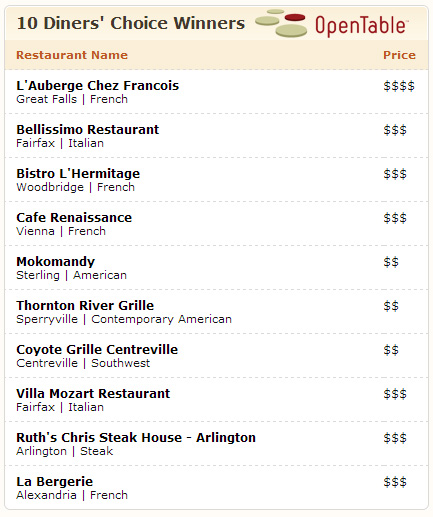Click the Price column header

[399, 55]
